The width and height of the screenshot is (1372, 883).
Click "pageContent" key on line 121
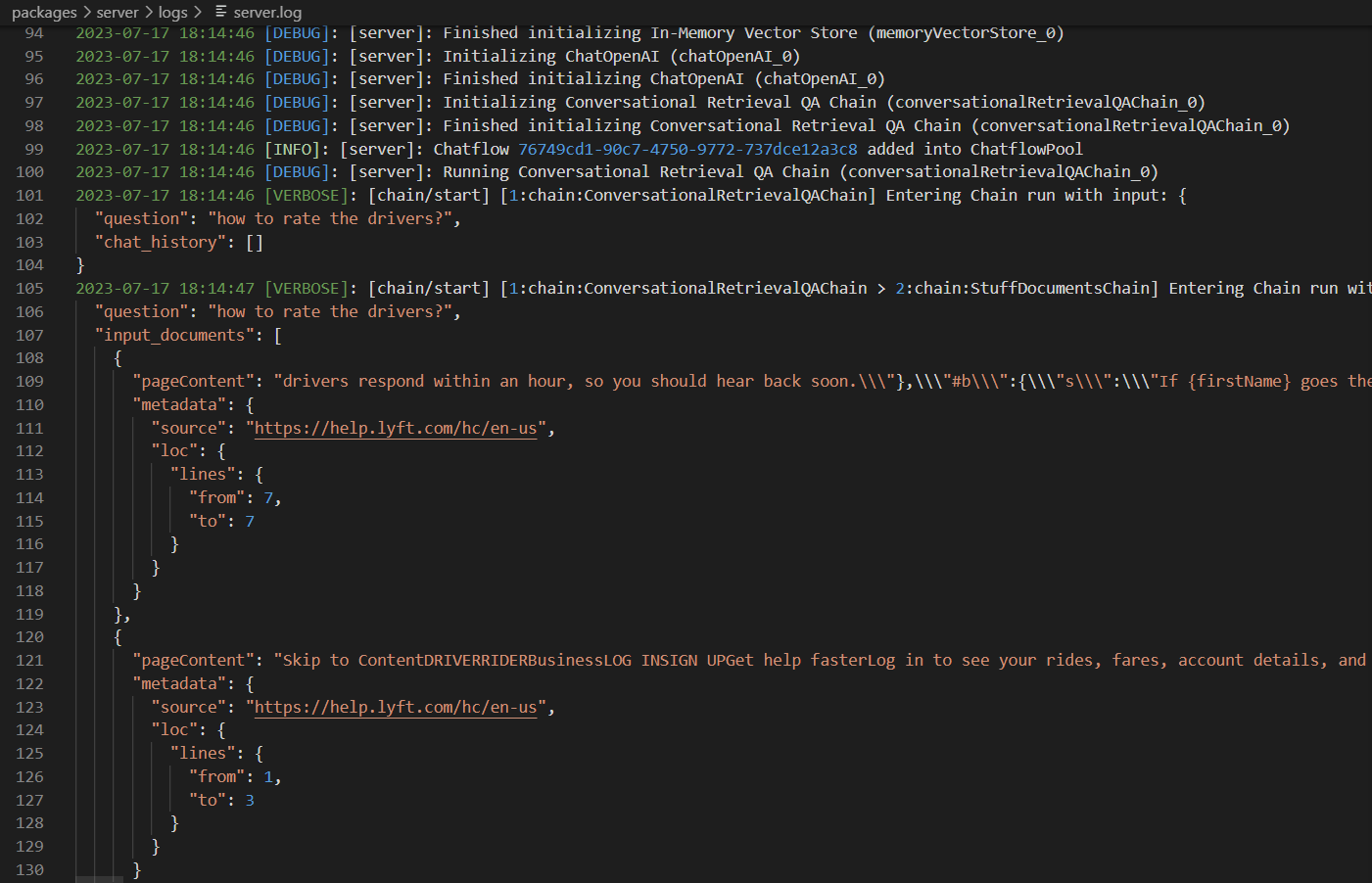click(193, 660)
